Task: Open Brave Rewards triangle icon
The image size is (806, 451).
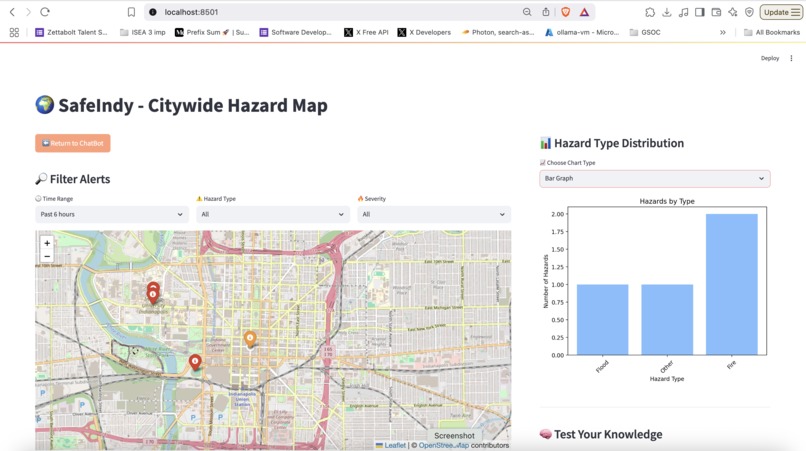Action: tap(584, 12)
